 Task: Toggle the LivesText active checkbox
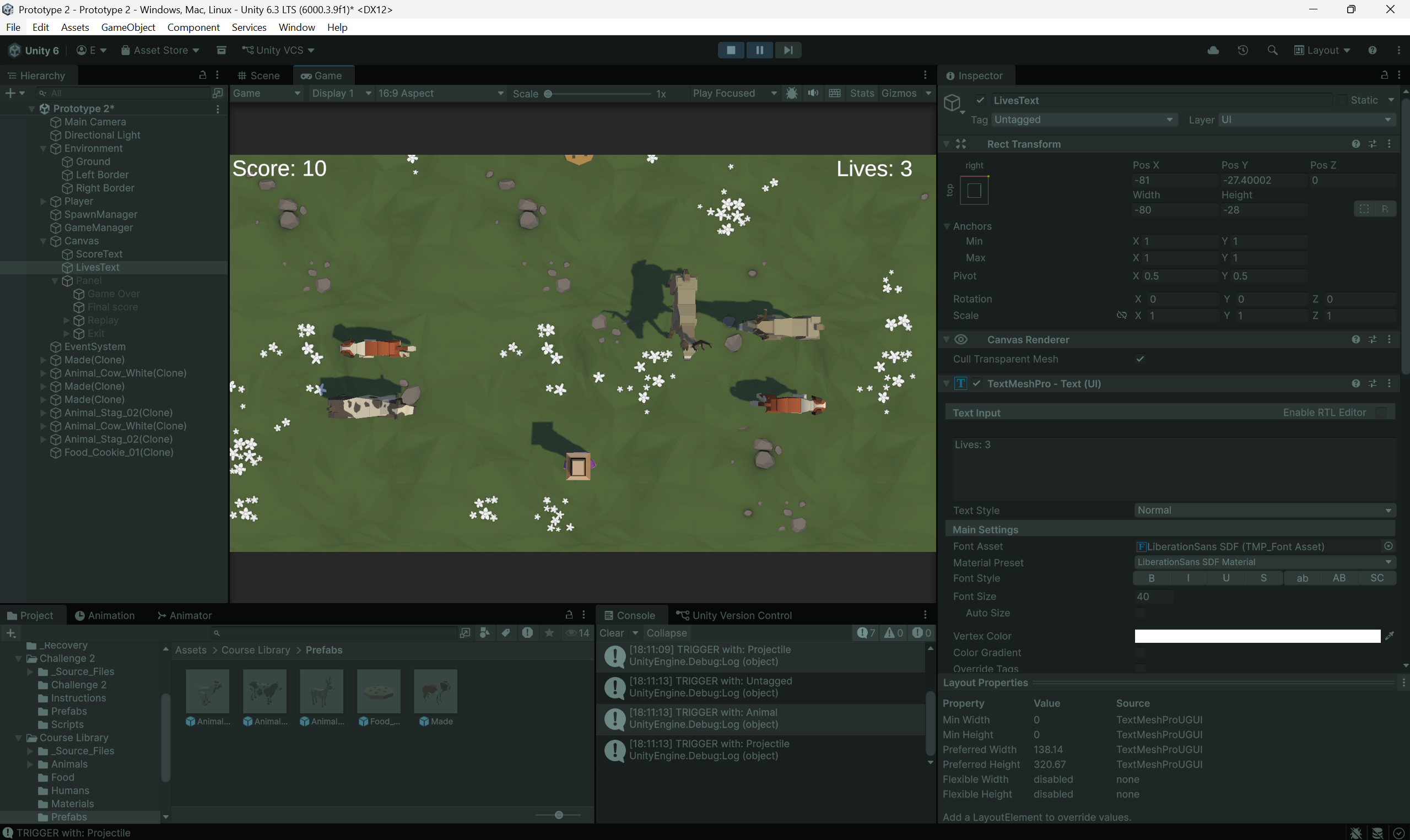click(x=980, y=100)
